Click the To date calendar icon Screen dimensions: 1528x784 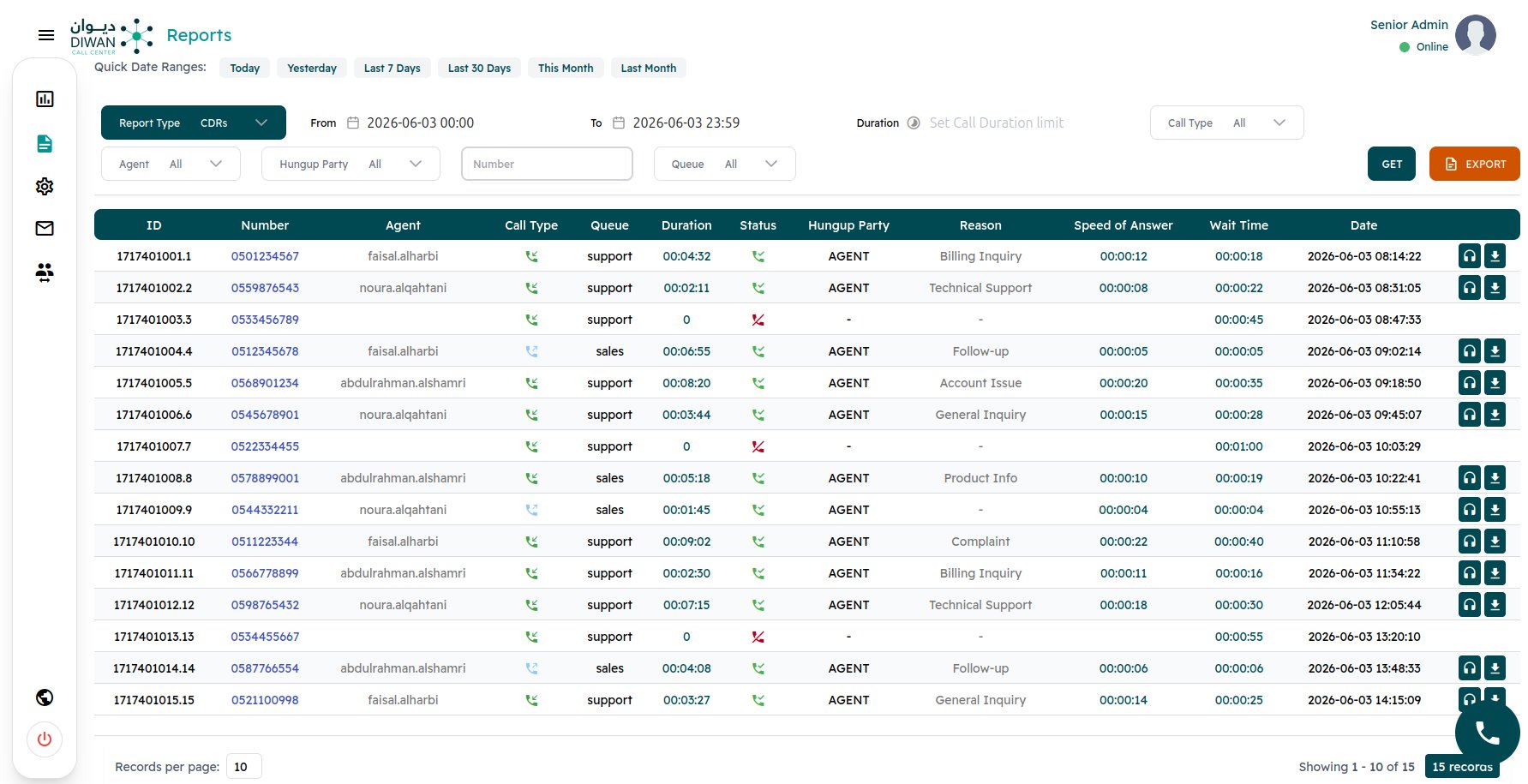[619, 123]
